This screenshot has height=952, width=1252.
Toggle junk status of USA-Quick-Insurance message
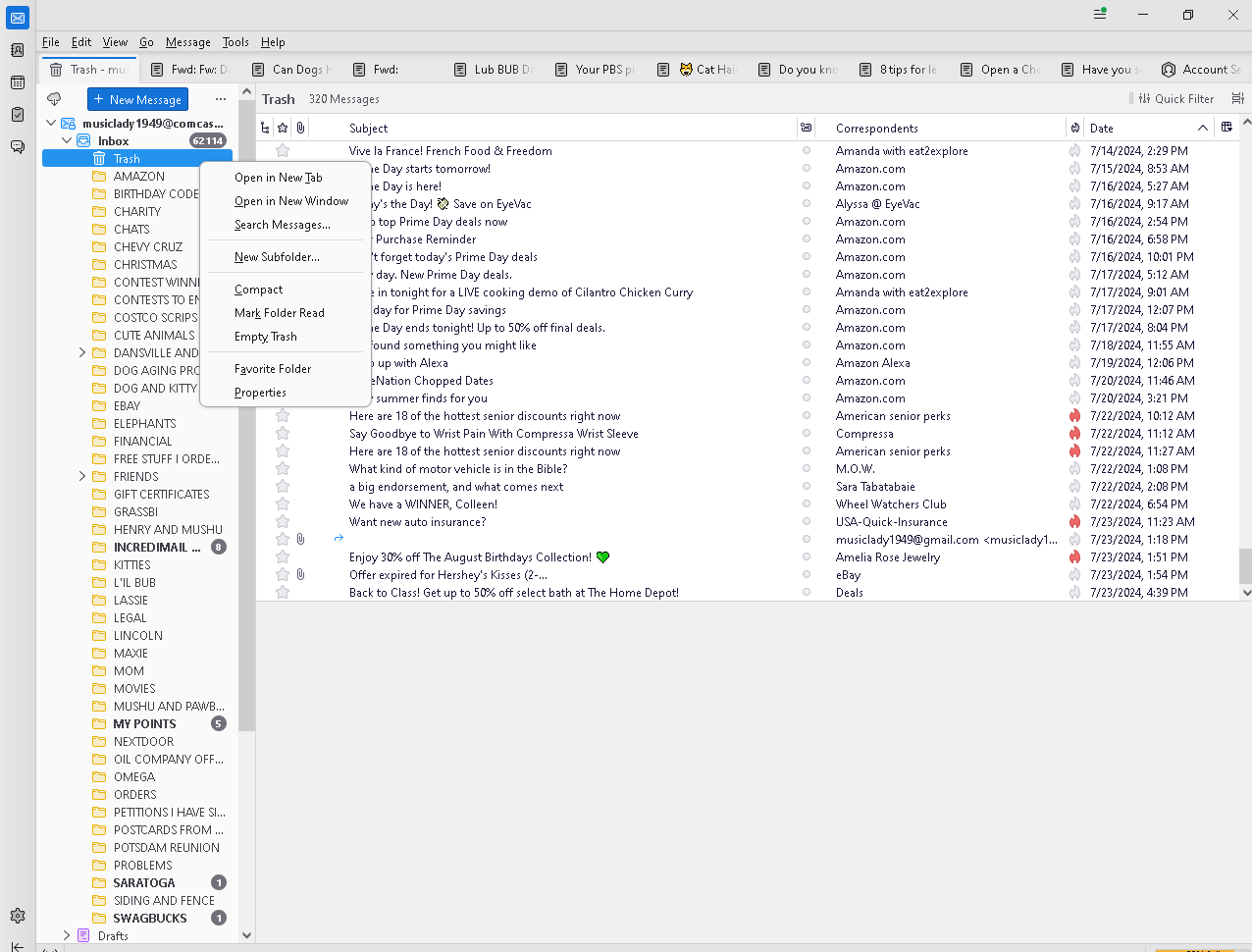coord(1074,522)
